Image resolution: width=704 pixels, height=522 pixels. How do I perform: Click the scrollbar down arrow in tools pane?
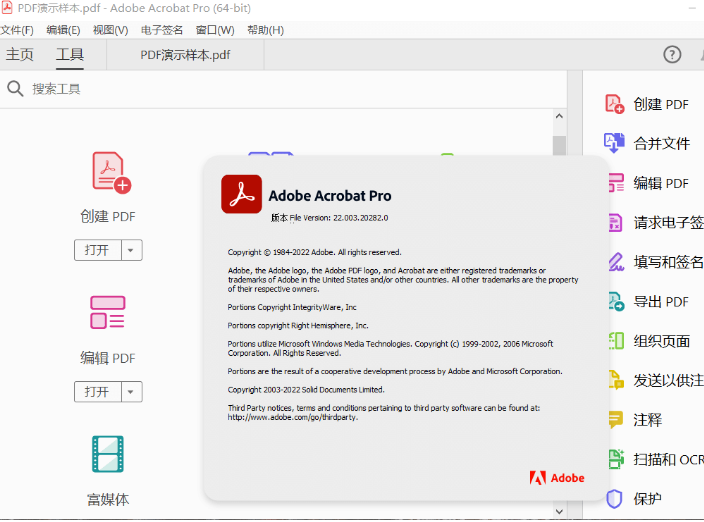[x=559, y=511]
